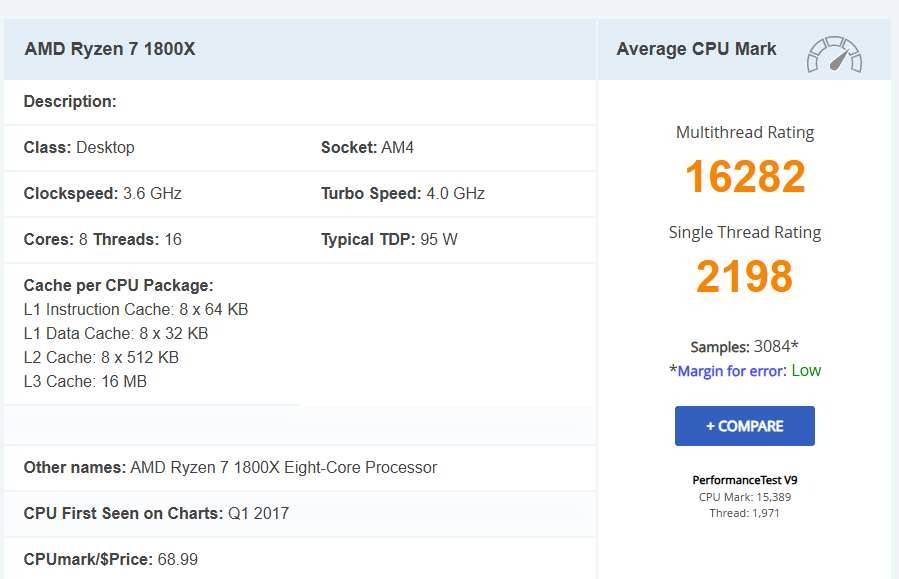The width and height of the screenshot is (899, 579).
Task: Click the Cores and Threads row
Action: [102, 239]
